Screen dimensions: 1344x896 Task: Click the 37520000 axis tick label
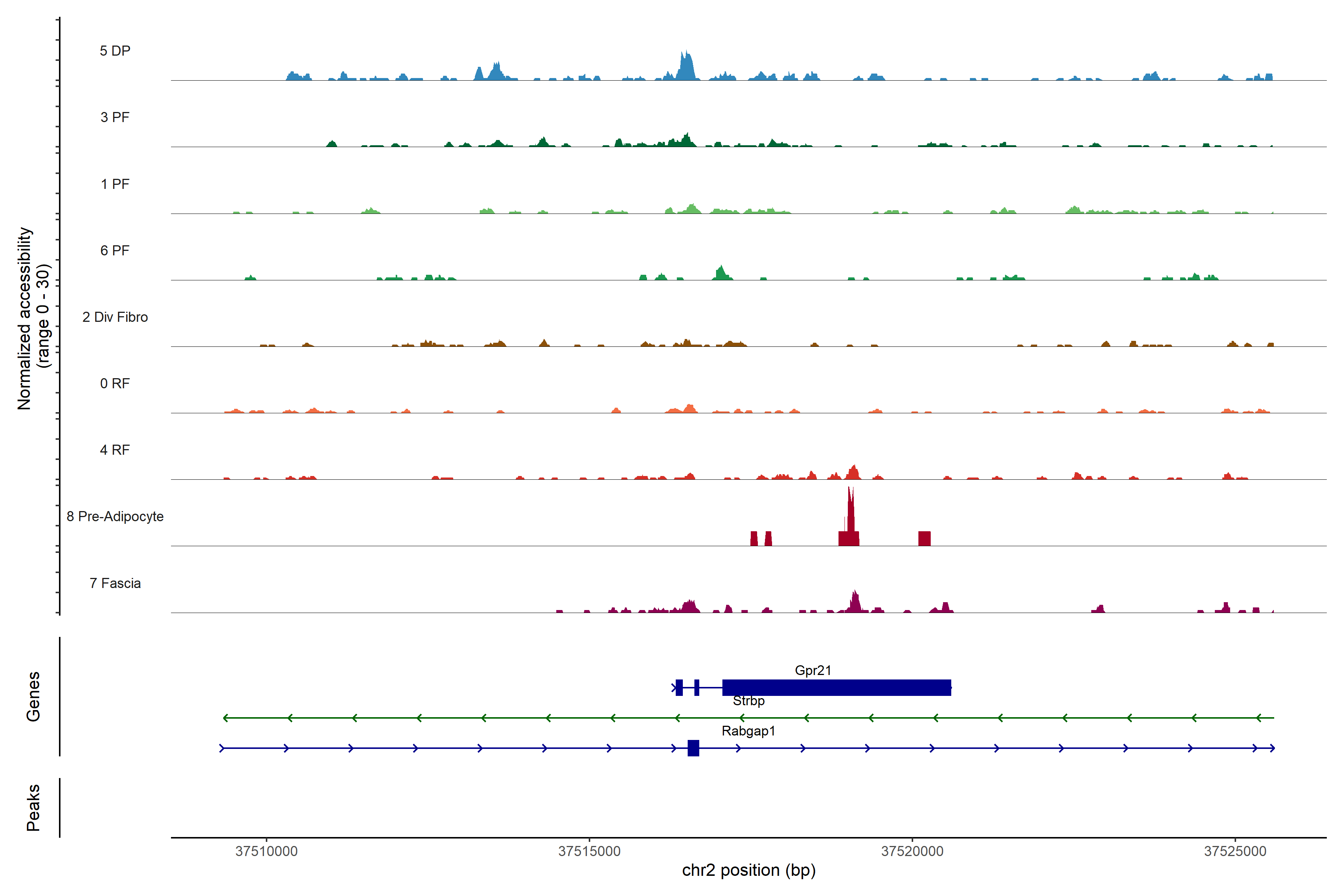point(912,851)
